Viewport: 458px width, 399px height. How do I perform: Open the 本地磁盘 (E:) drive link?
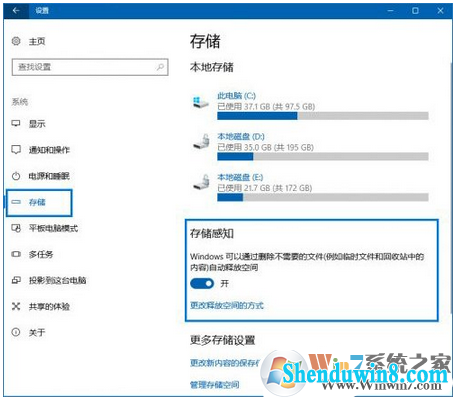point(240,177)
